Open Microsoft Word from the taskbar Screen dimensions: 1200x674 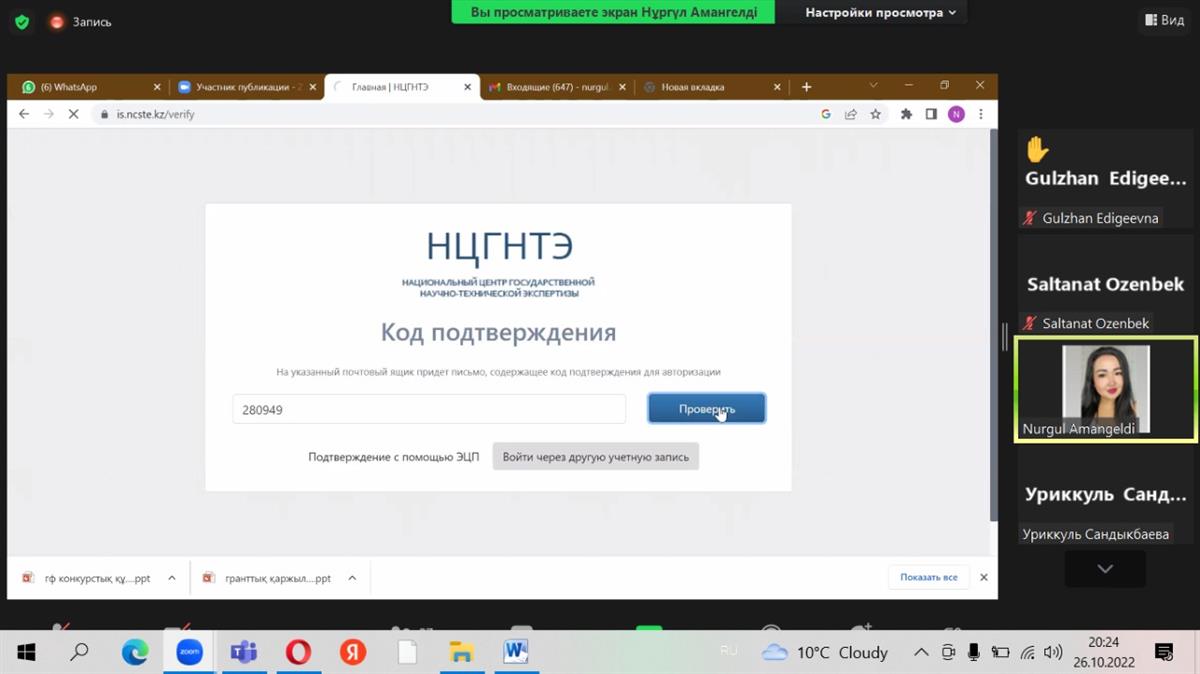pos(515,652)
